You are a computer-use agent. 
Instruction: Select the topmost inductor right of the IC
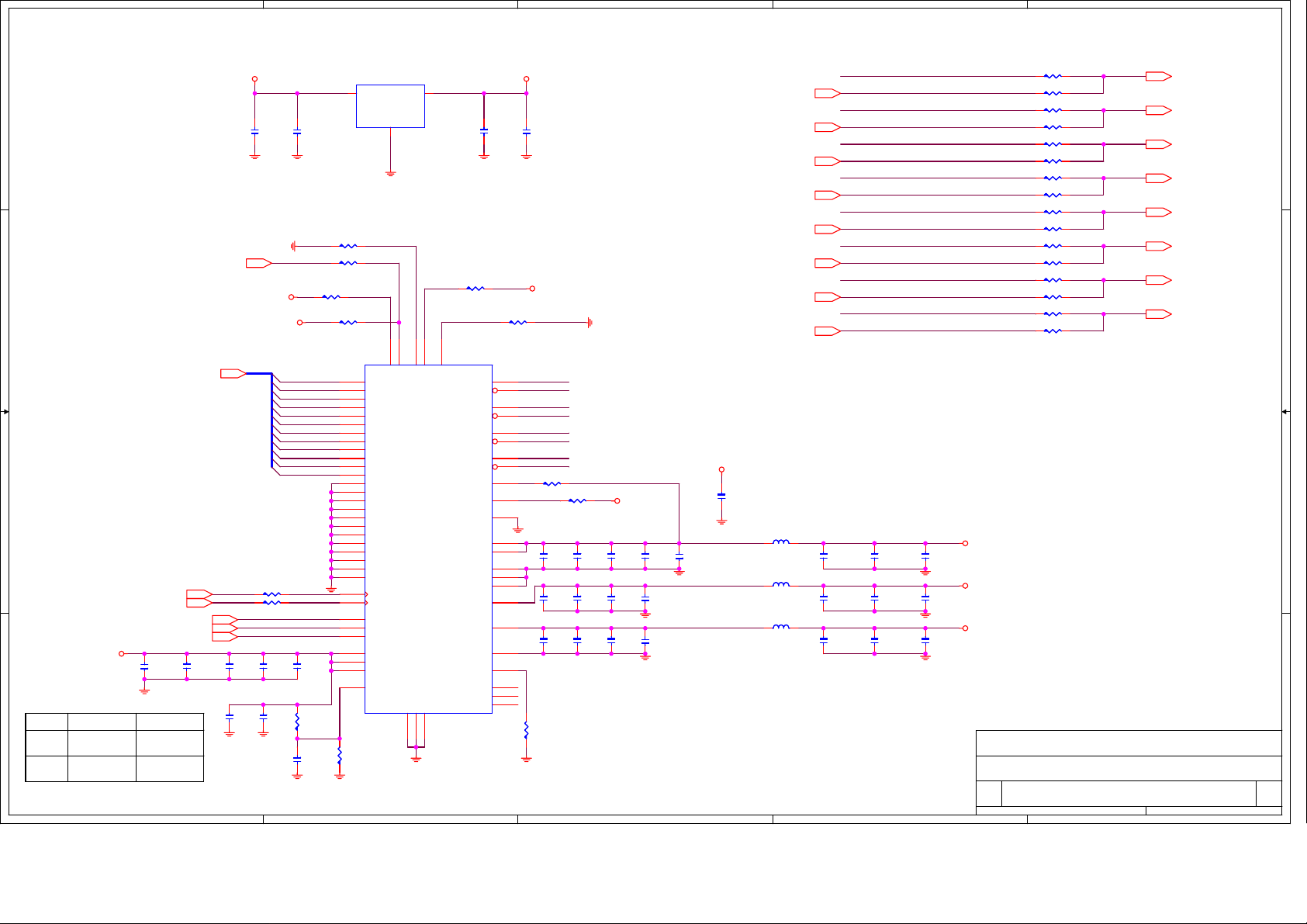(x=781, y=542)
